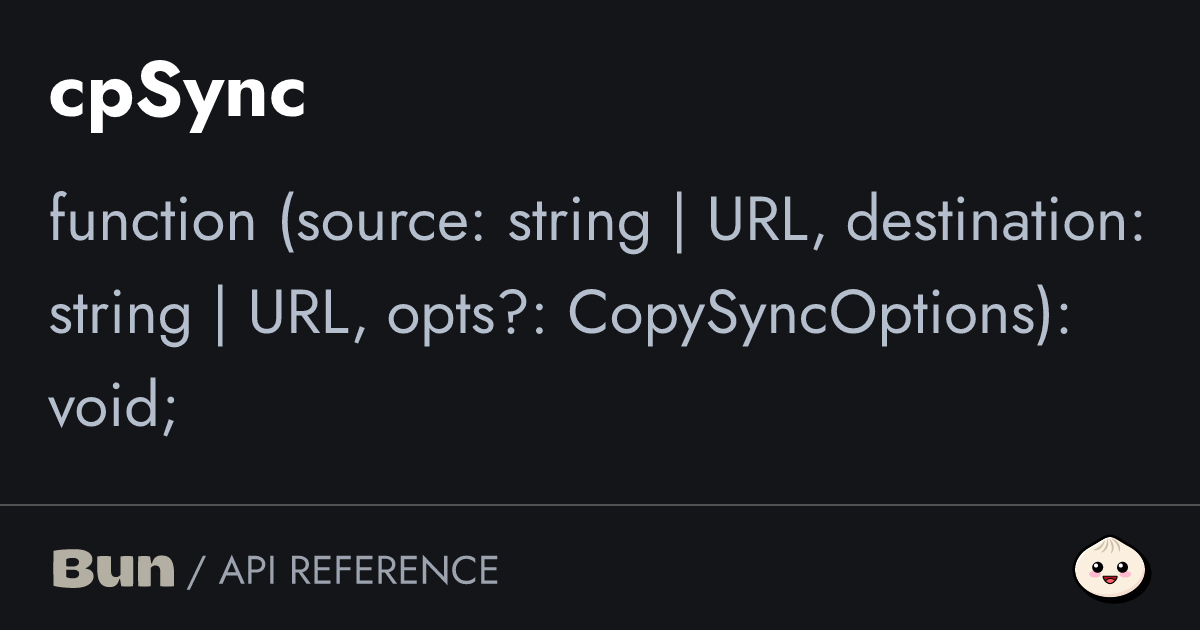Click the pipe symbol after destination string
Screen dimensions: 1200x630
click(x=220, y=314)
